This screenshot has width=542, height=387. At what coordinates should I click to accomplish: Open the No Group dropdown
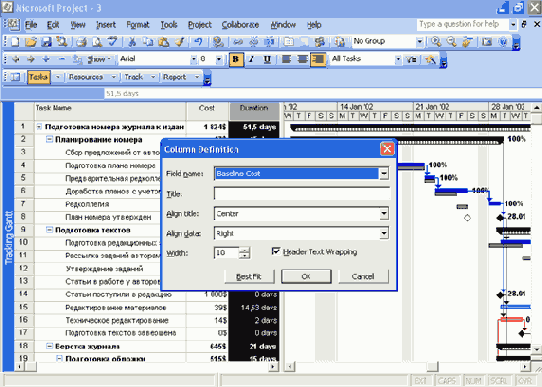click(419, 42)
